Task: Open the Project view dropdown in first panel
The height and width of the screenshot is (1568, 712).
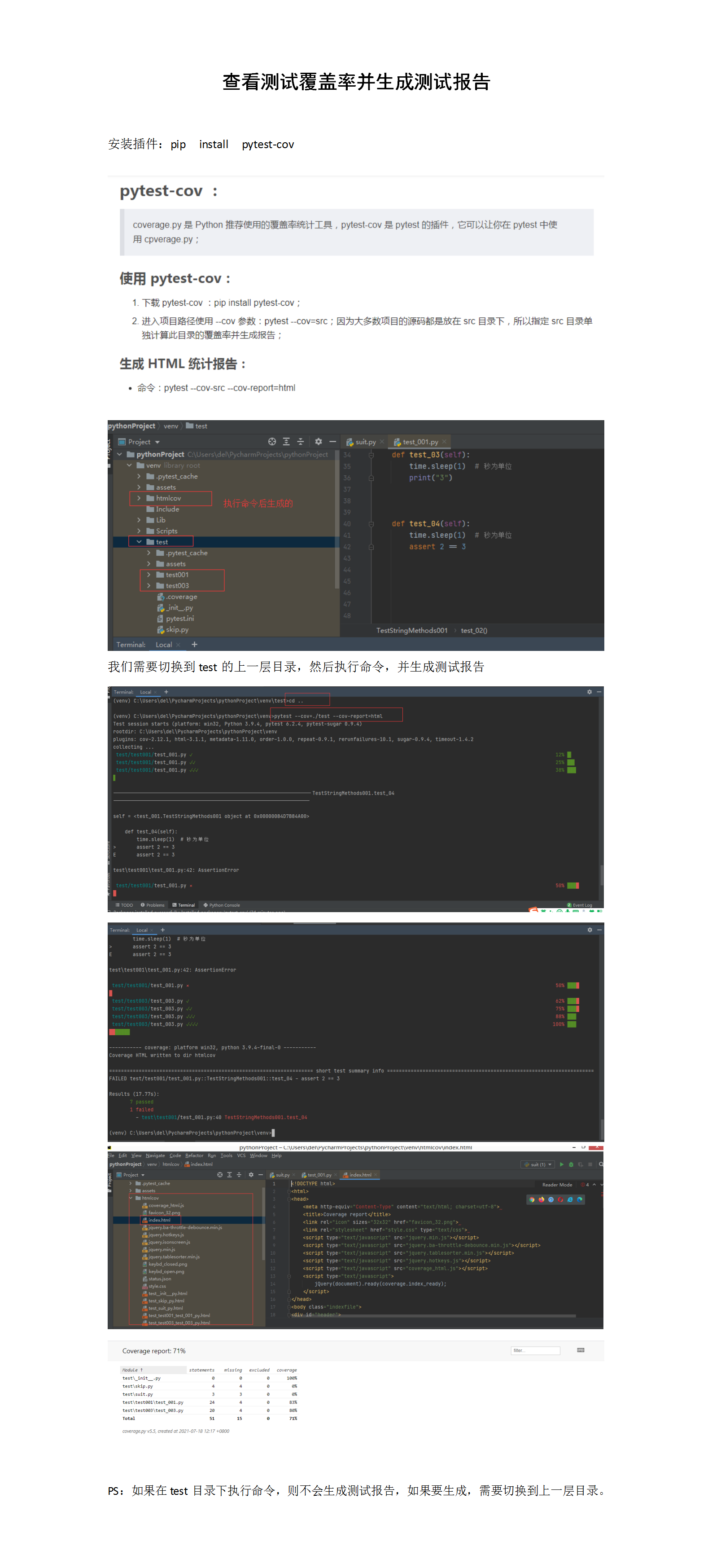Action: pos(157,442)
